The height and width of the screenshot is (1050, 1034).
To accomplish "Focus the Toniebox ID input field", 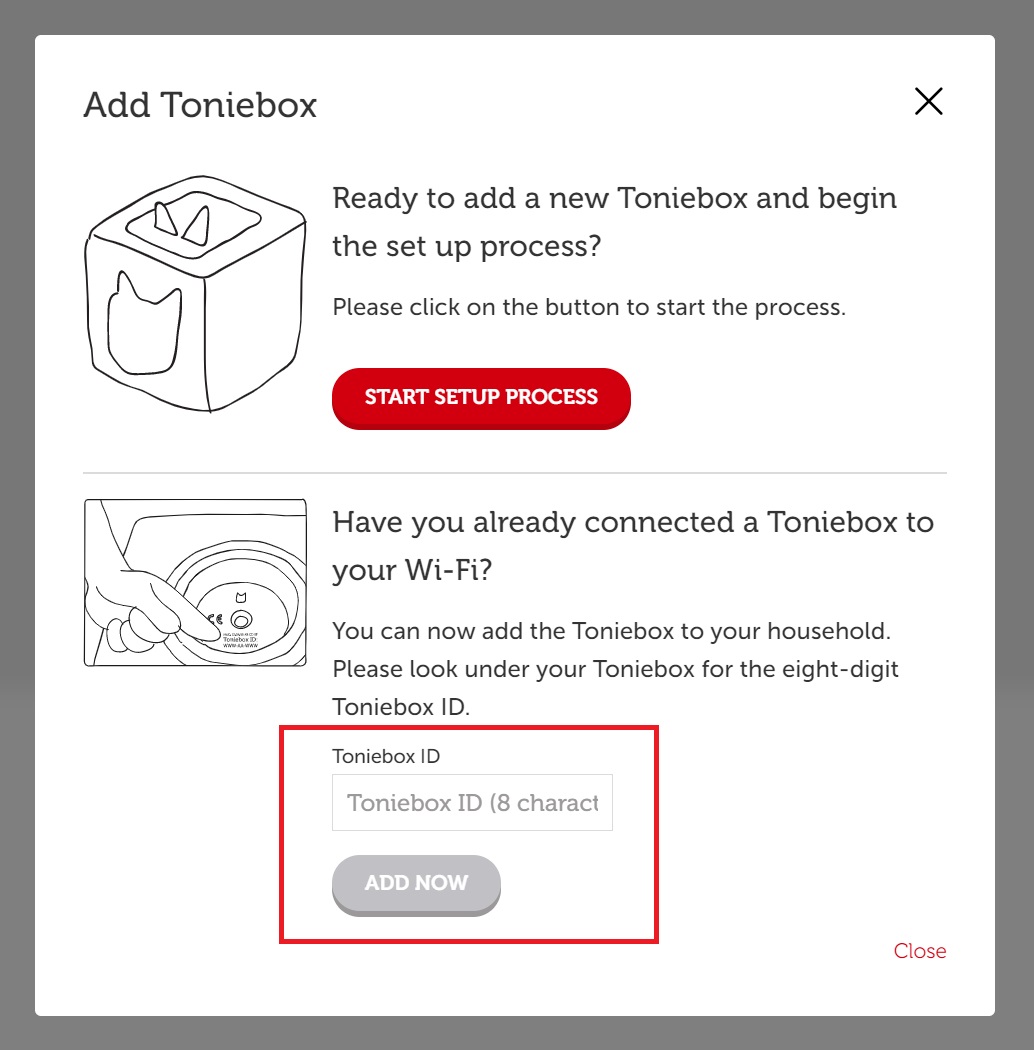I will pyautogui.click(x=472, y=802).
